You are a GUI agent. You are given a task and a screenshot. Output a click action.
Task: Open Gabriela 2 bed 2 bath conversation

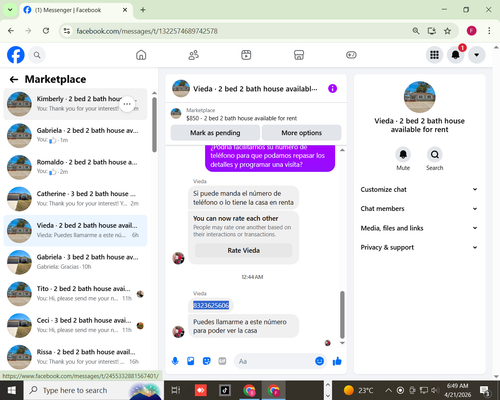tap(75, 135)
